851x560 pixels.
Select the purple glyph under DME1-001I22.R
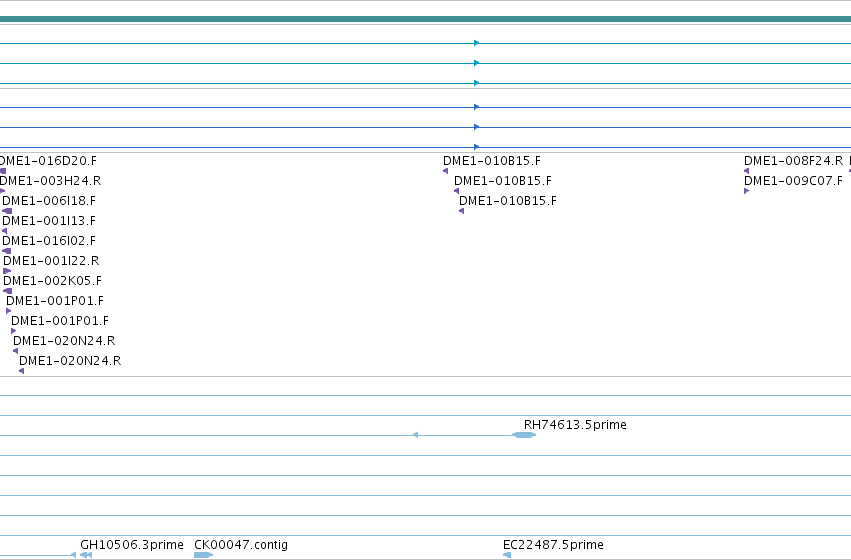[7, 271]
